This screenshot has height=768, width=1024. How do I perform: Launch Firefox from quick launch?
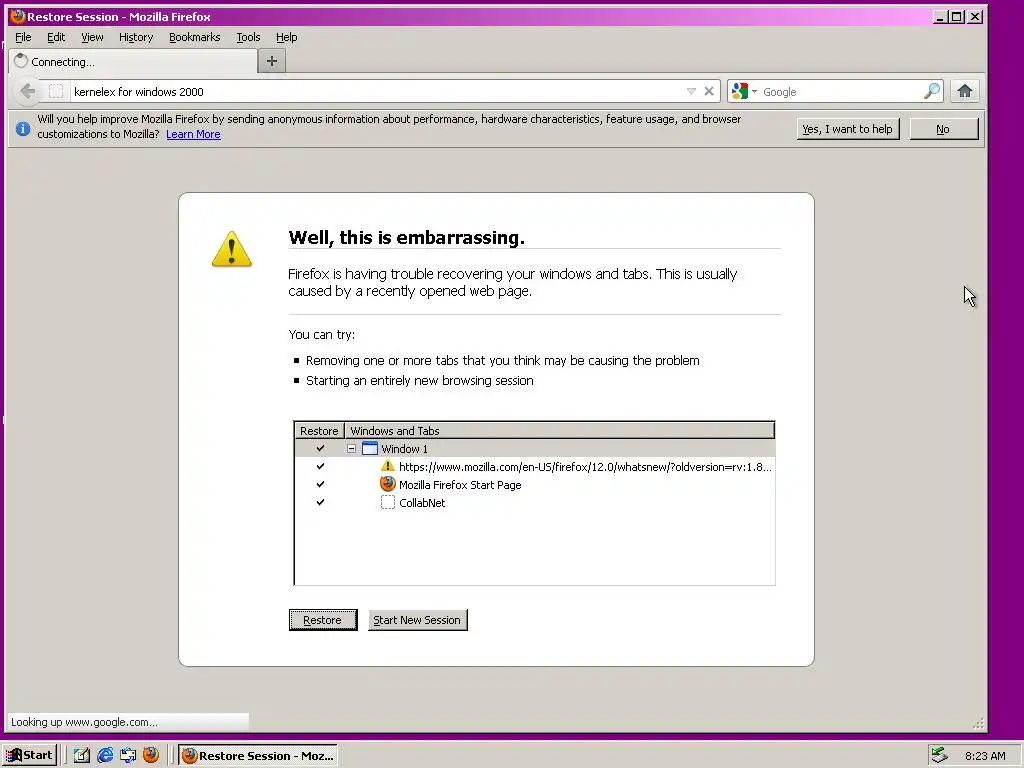pos(151,755)
